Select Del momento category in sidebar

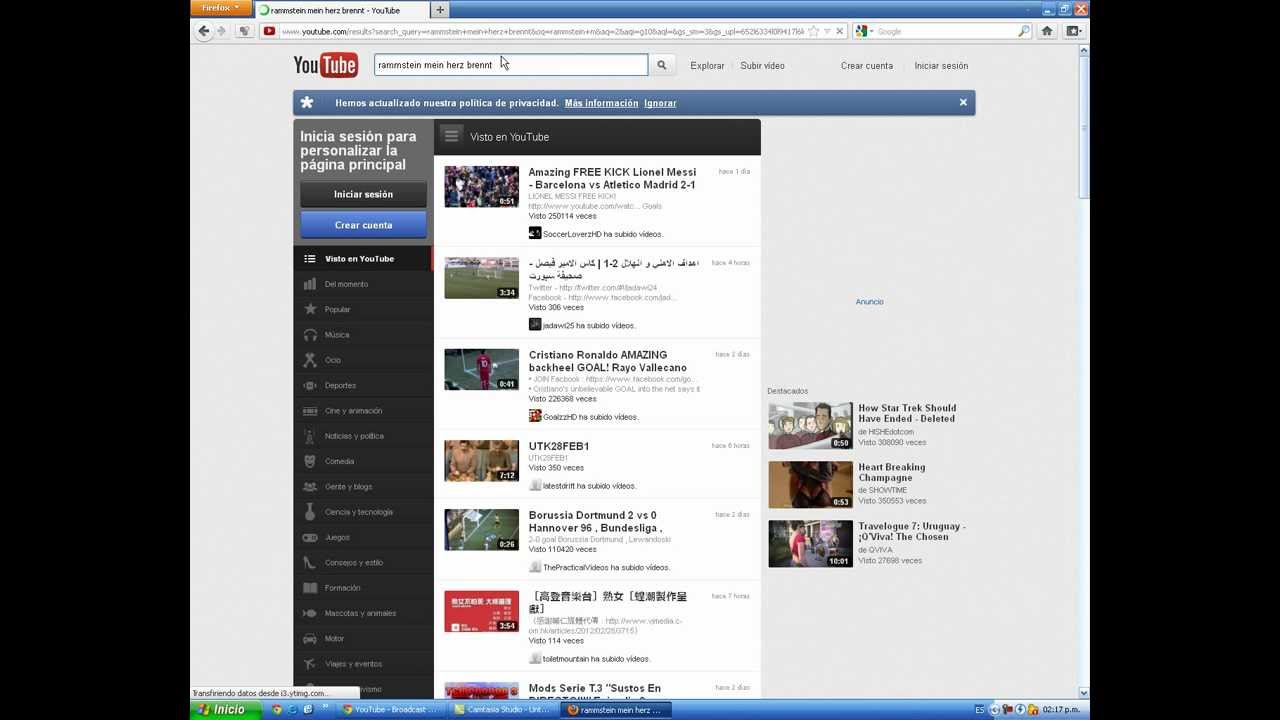364,284
